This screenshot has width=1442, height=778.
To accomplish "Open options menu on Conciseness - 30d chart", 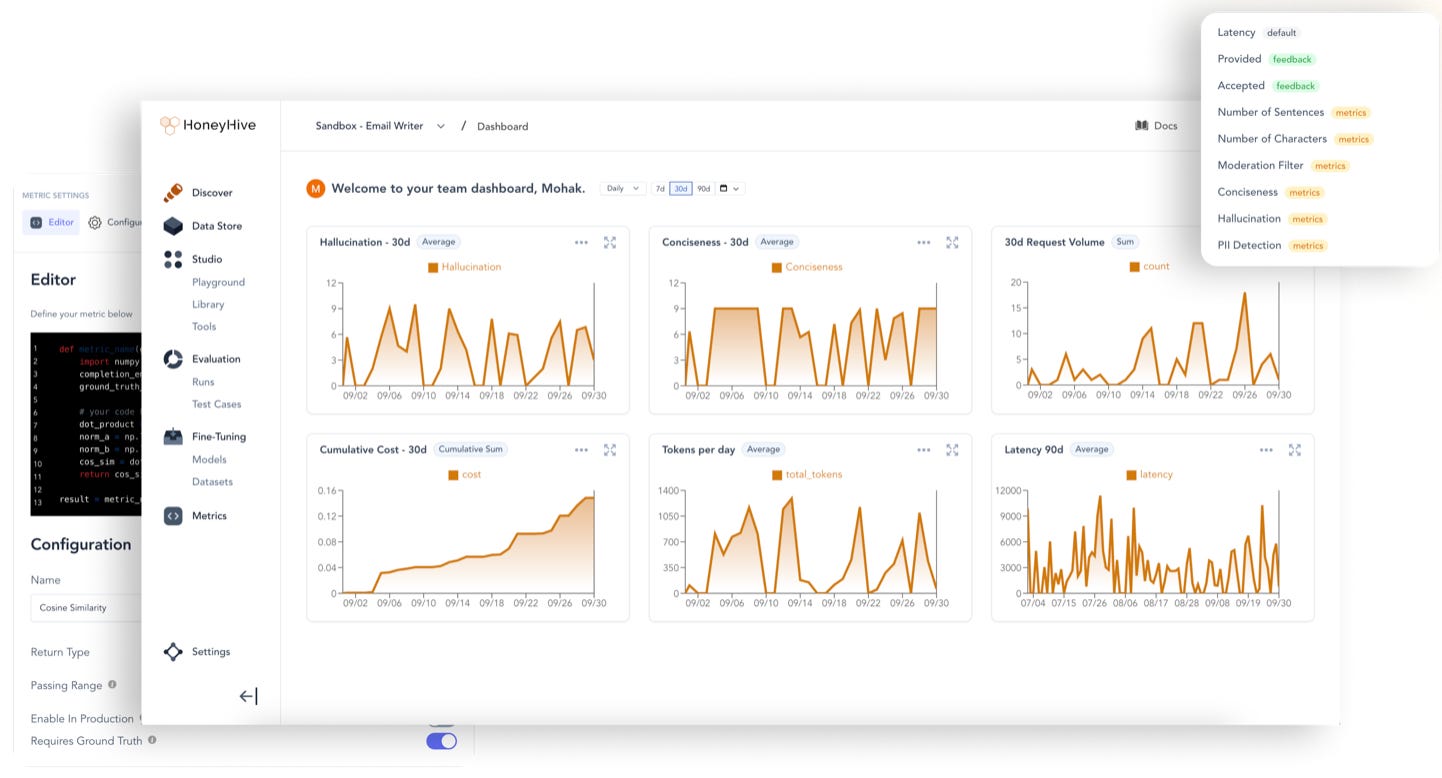I will [x=924, y=242].
